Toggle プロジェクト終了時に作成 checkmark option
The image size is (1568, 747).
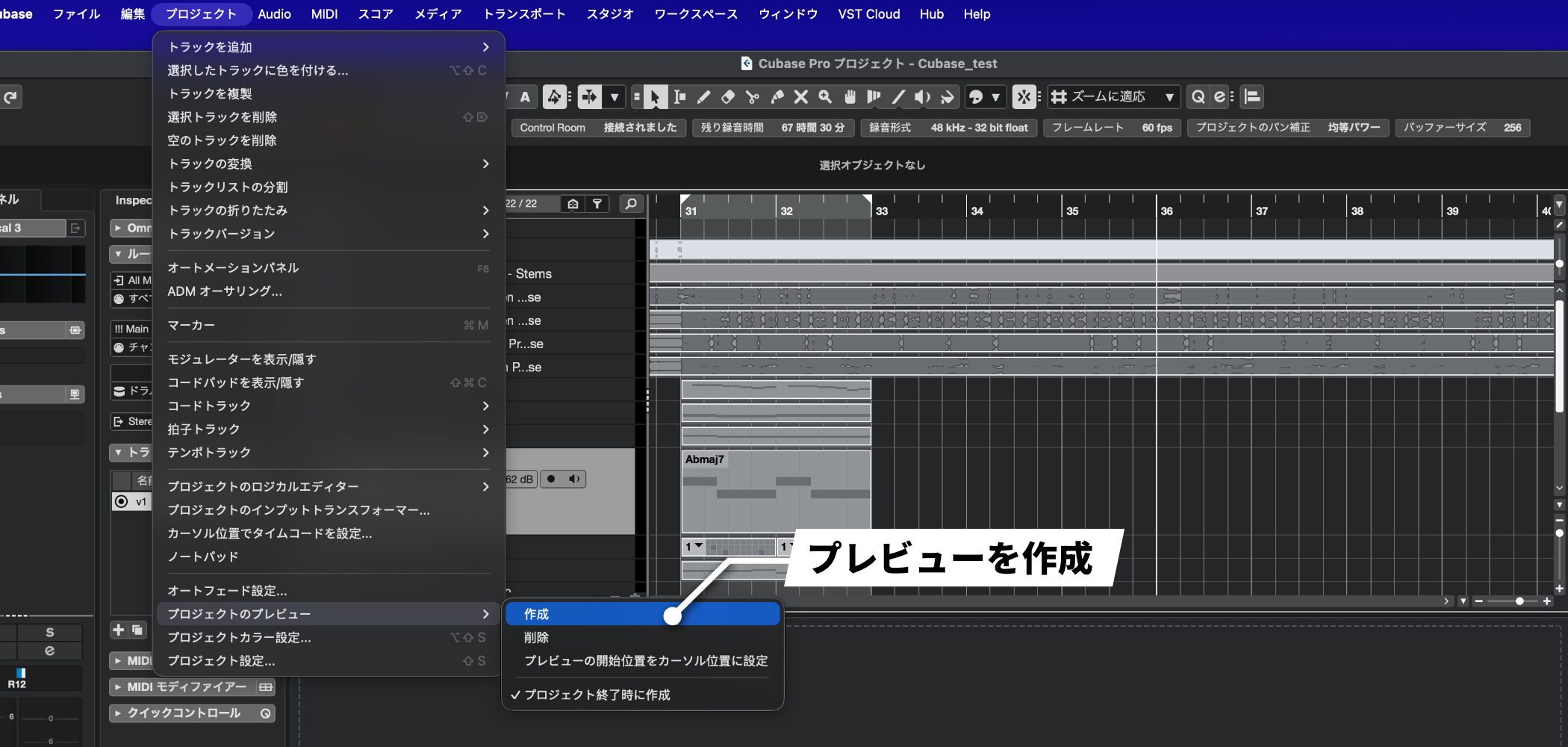(x=597, y=695)
